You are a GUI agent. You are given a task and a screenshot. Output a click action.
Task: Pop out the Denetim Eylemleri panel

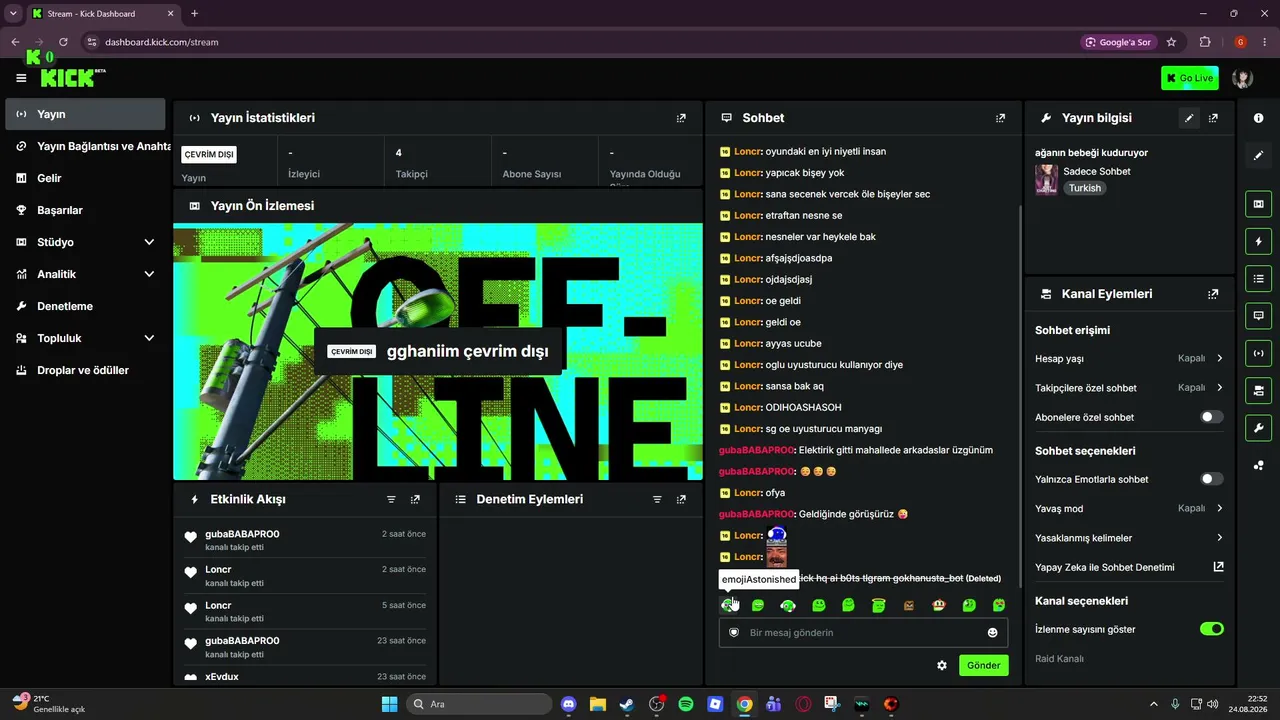(x=681, y=499)
